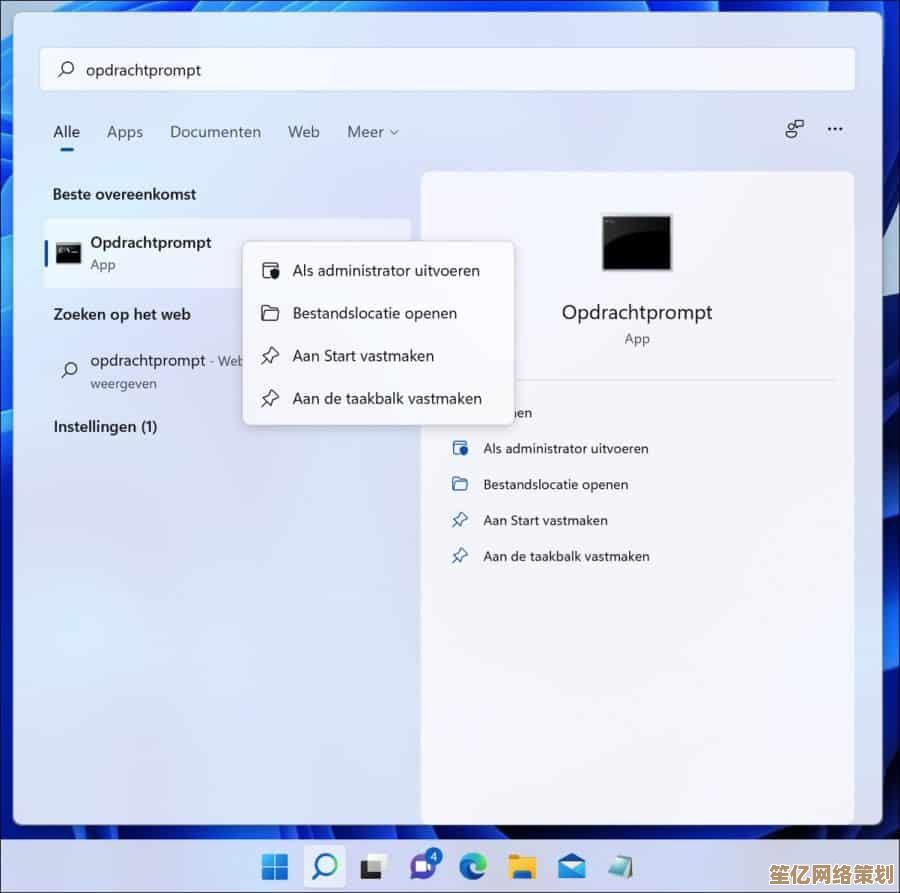Click the Opdrachtprompt title in details pane
The width and height of the screenshot is (900, 893).
click(x=637, y=313)
